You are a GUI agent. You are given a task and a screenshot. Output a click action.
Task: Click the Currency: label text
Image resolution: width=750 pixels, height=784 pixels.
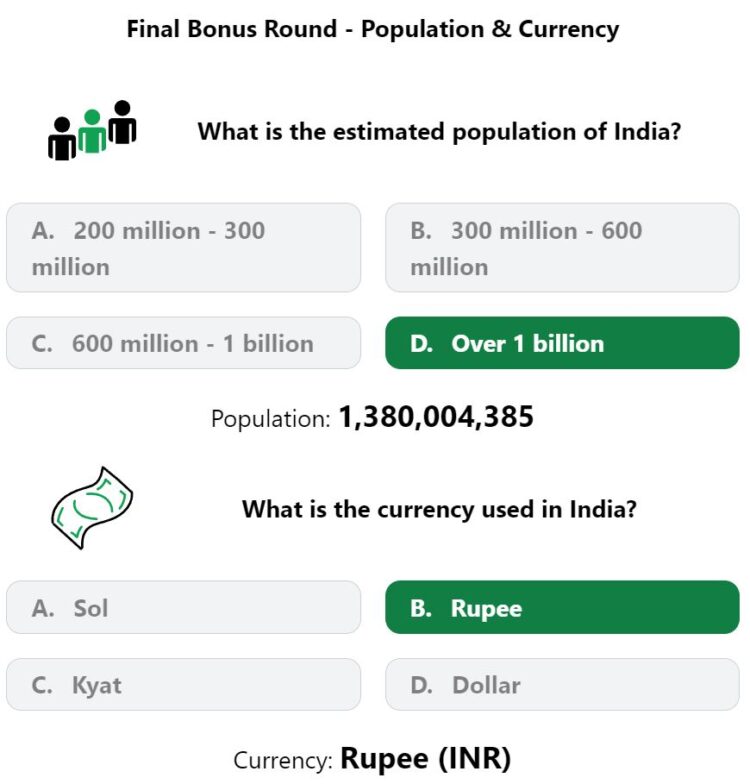point(283,760)
